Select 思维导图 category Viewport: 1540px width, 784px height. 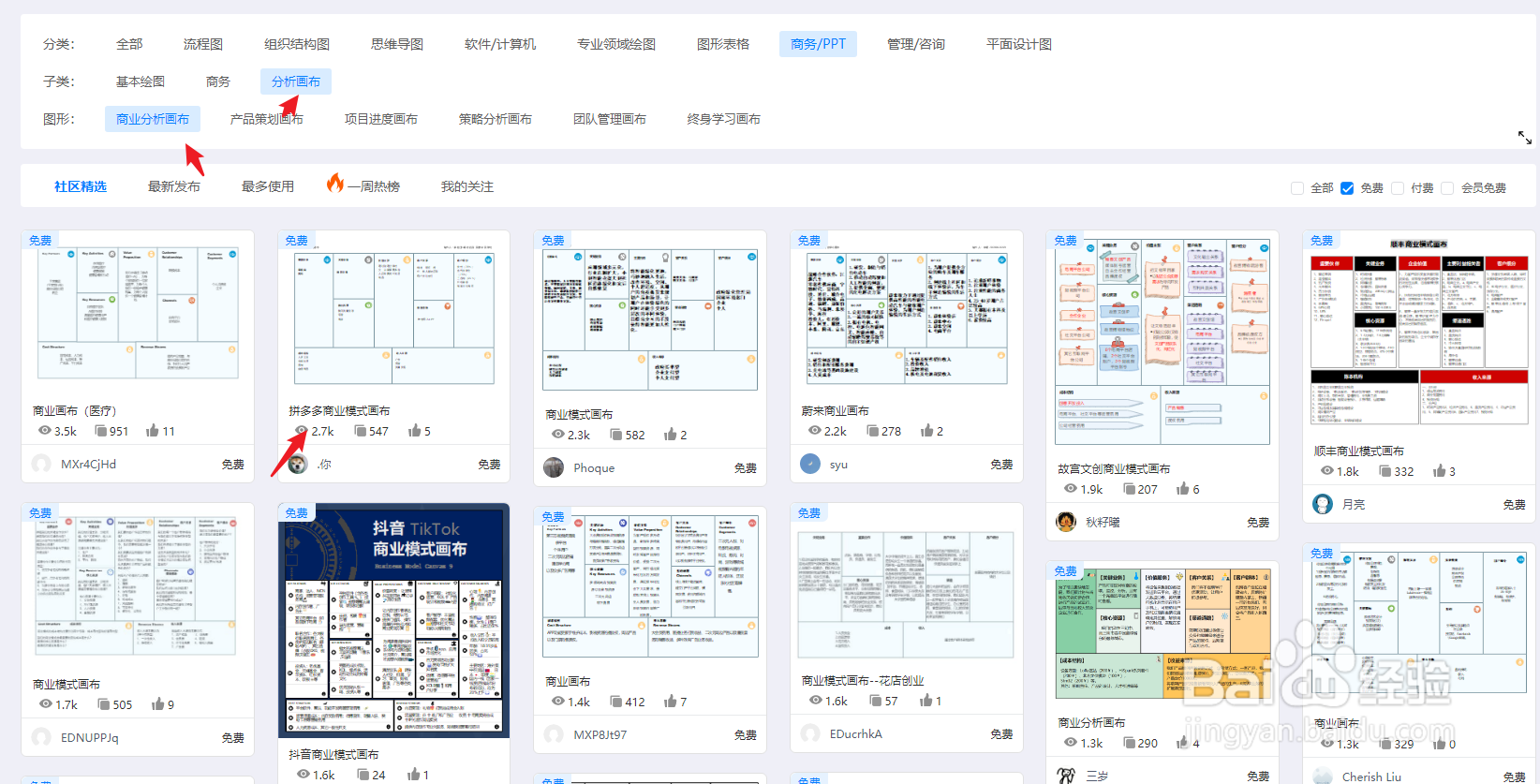point(397,44)
